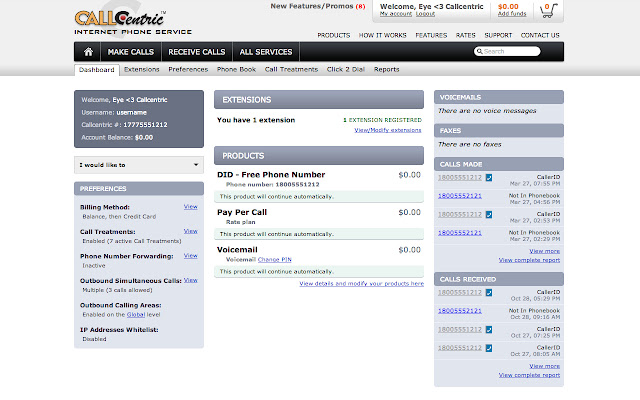The width and height of the screenshot is (640, 400).
Task: Click Change PIN link under Voicemail
Action: [275, 260]
